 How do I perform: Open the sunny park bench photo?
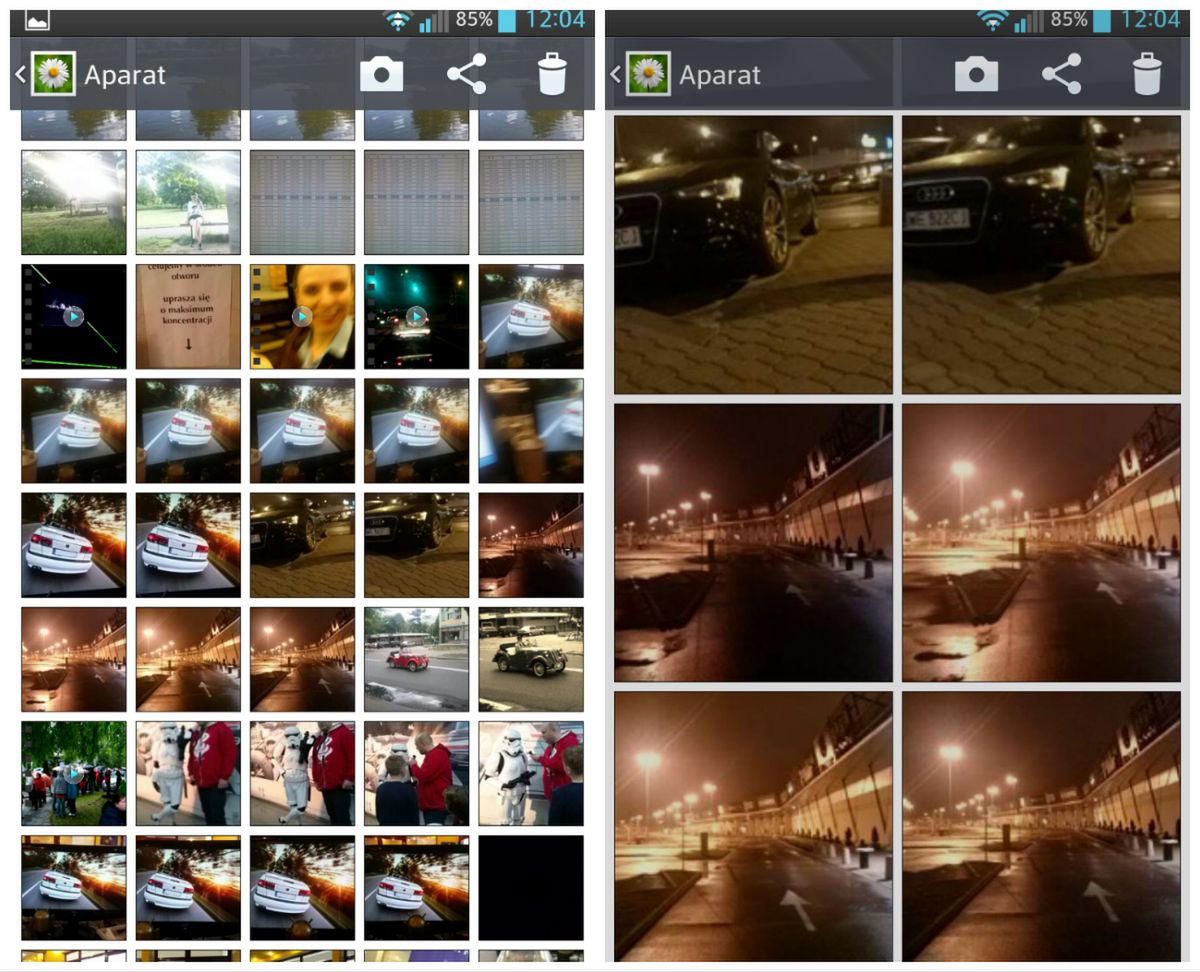(x=74, y=202)
